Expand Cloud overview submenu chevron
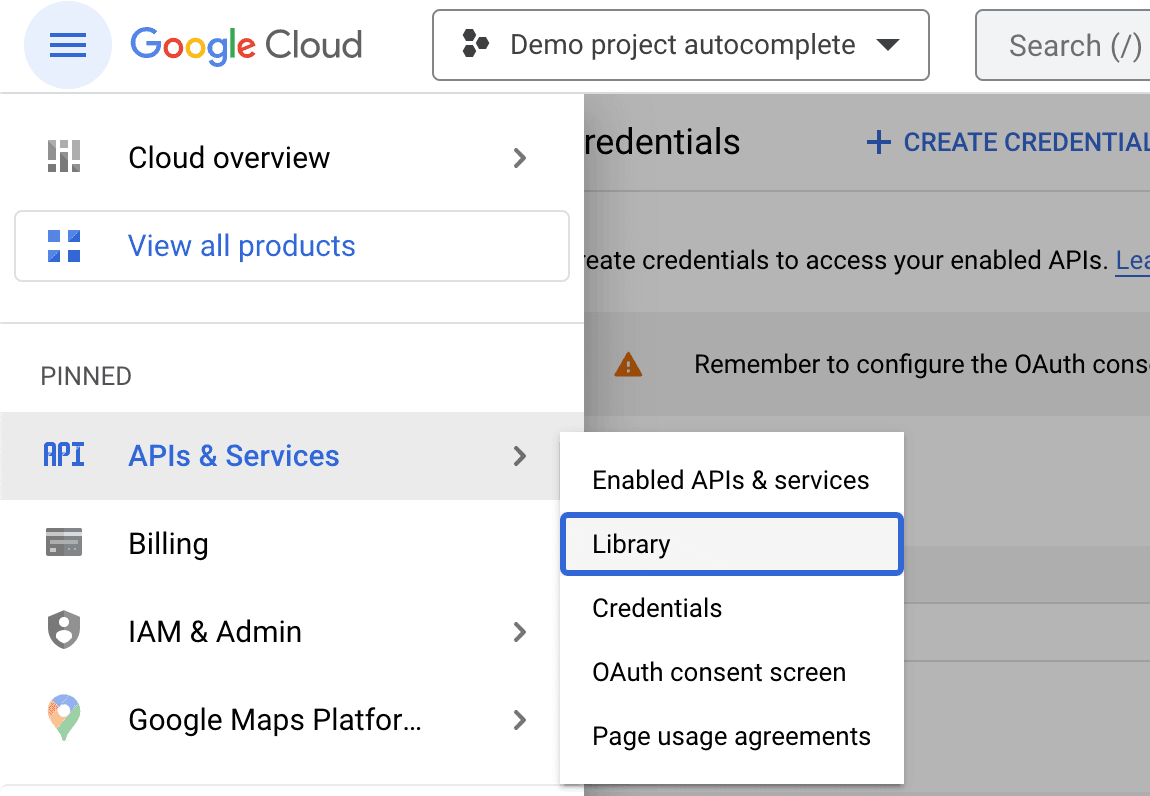 (x=520, y=158)
